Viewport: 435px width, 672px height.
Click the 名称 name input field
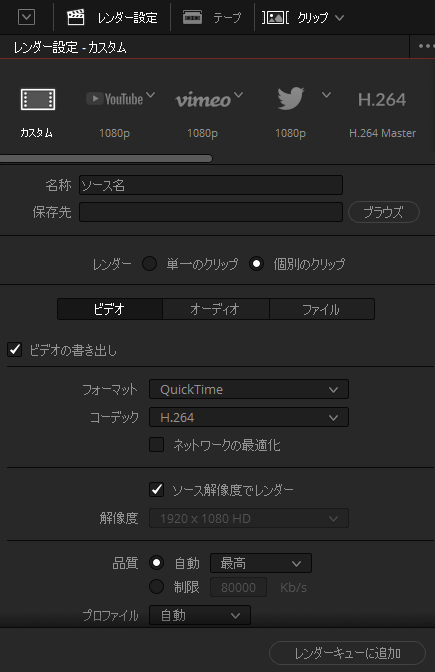pyautogui.click(x=211, y=185)
